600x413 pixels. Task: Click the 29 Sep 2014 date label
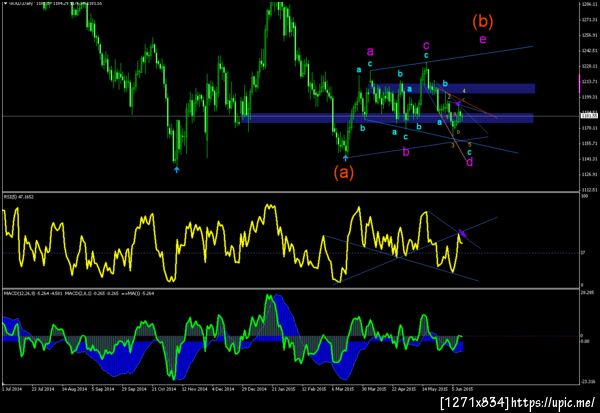point(134,389)
